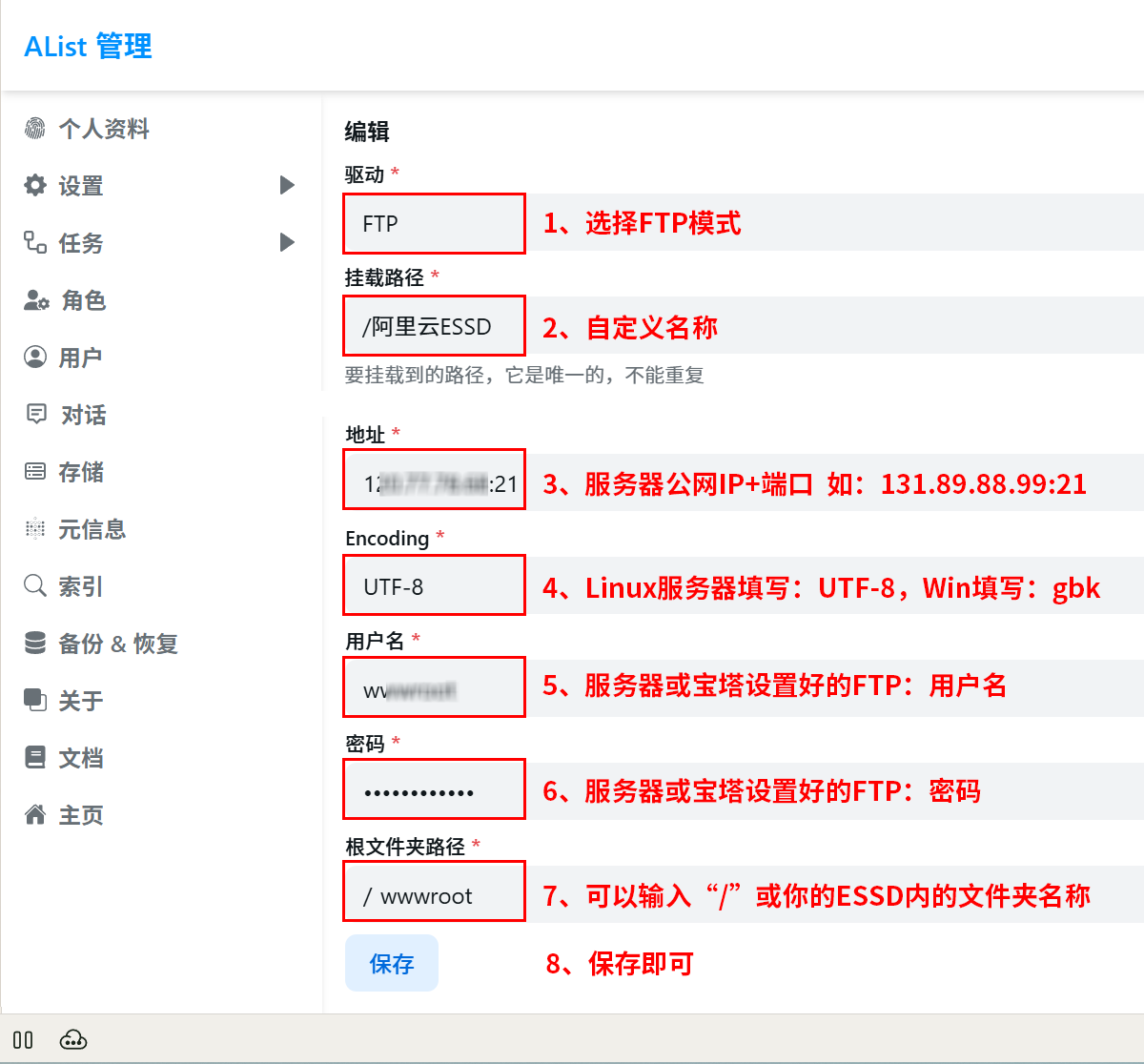The height and width of the screenshot is (1064, 1144).
Task: Click the 挂载路径 mount path field
Action: pyautogui.click(x=434, y=327)
